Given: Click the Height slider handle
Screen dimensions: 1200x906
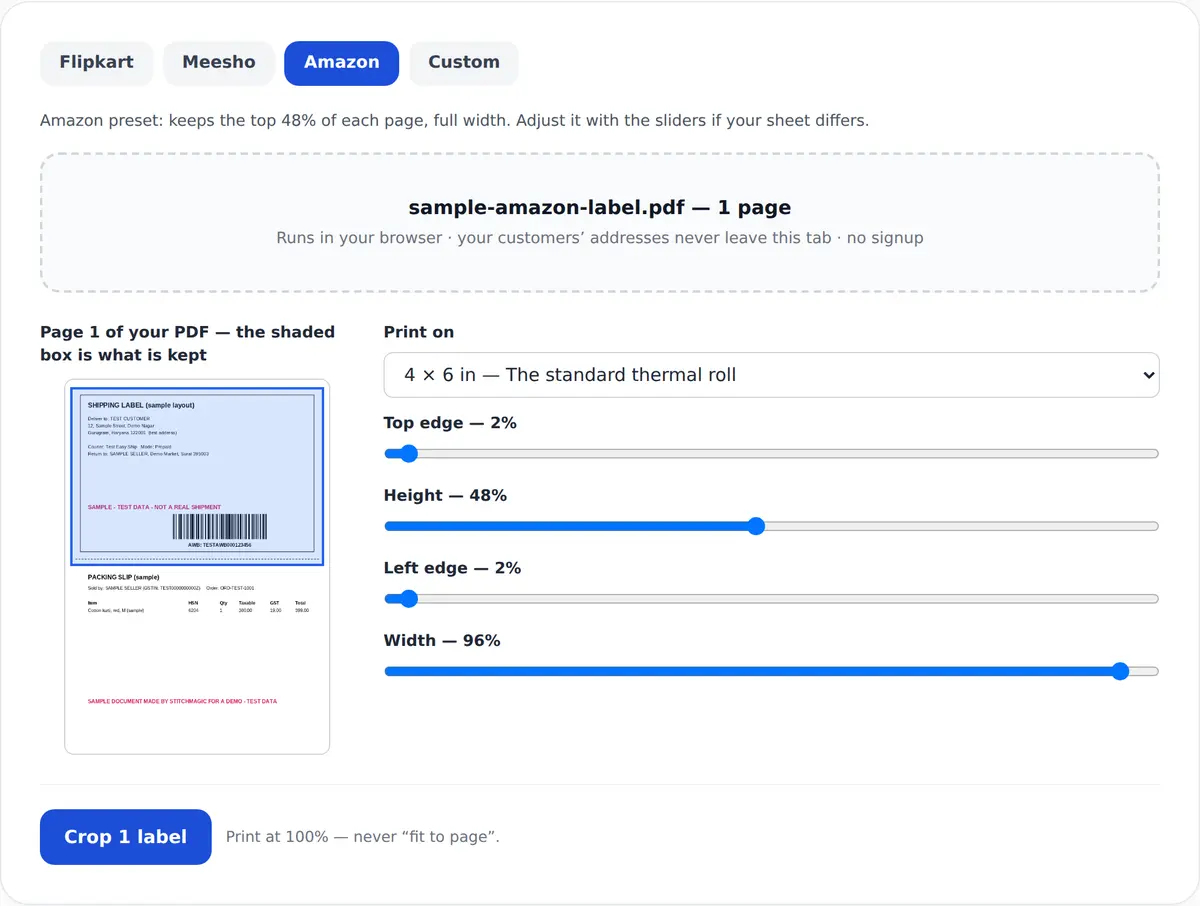Looking at the screenshot, I should tap(756, 526).
